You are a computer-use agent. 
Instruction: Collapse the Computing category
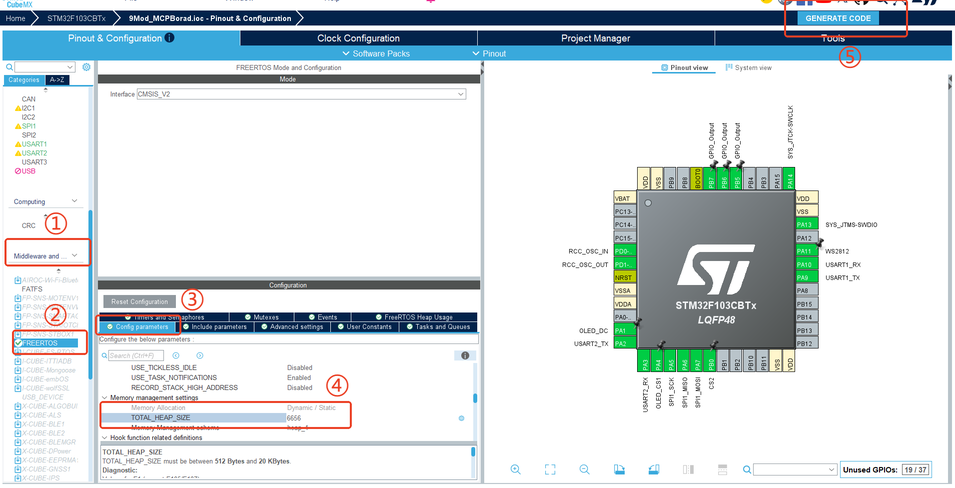[x=74, y=201]
